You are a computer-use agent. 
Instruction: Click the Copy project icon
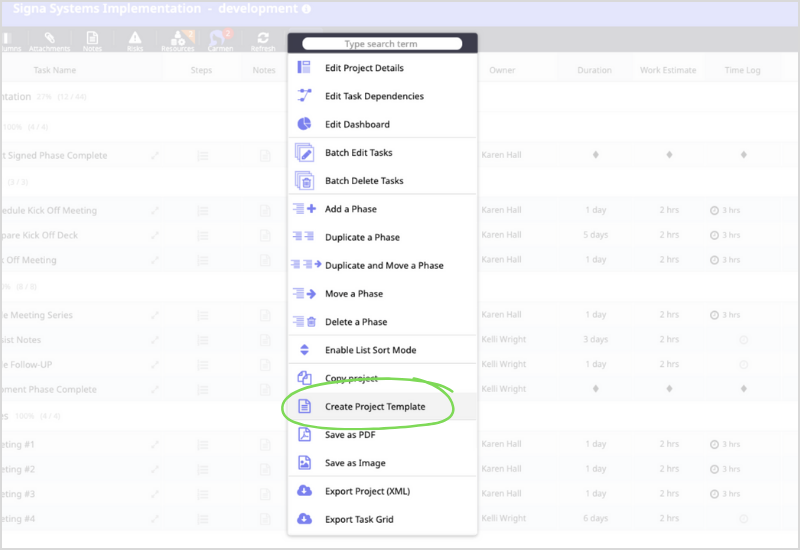point(305,378)
